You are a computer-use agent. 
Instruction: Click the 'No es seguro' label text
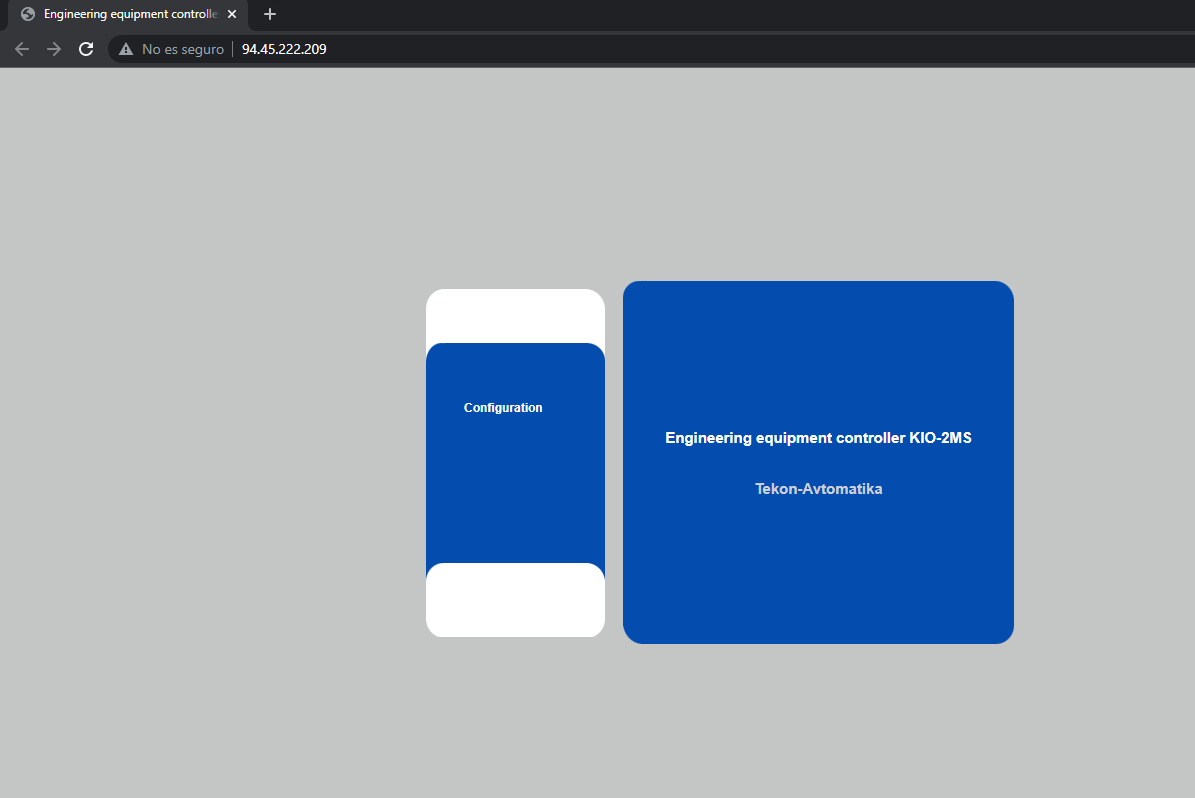pyautogui.click(x=183, y=49)
